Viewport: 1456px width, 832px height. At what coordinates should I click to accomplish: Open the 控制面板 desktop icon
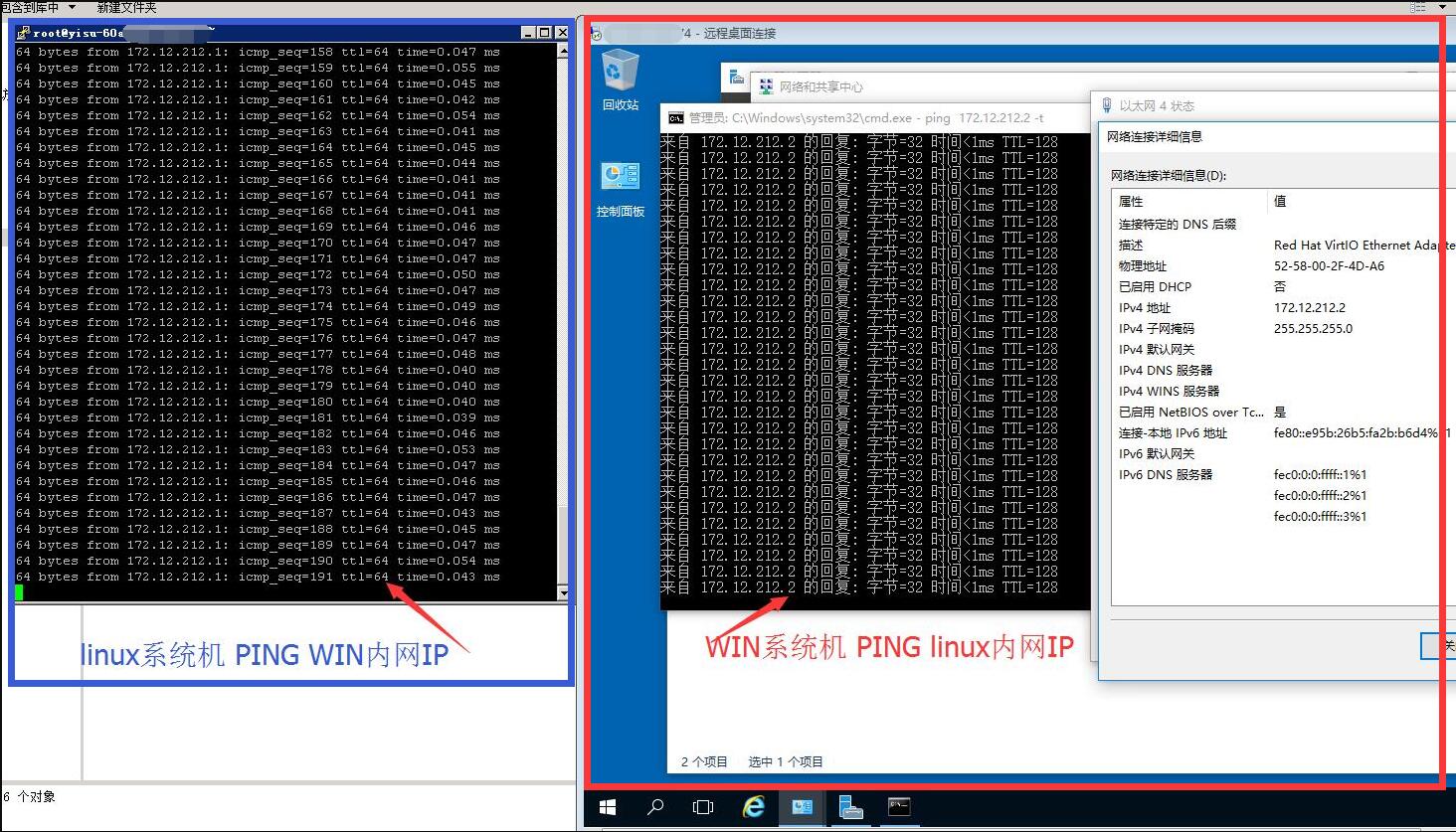coord(620,189)
